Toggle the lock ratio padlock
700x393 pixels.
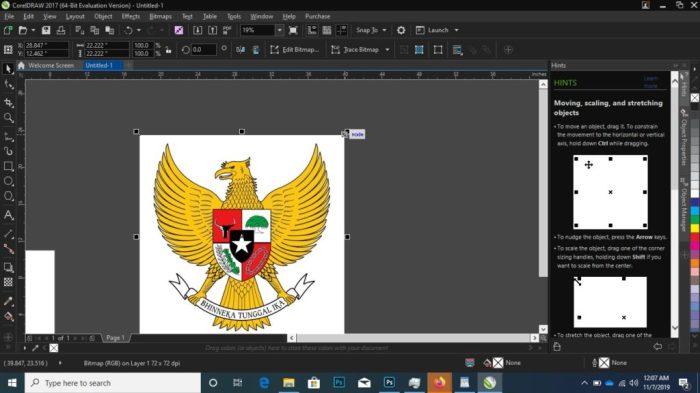(168, 50)
